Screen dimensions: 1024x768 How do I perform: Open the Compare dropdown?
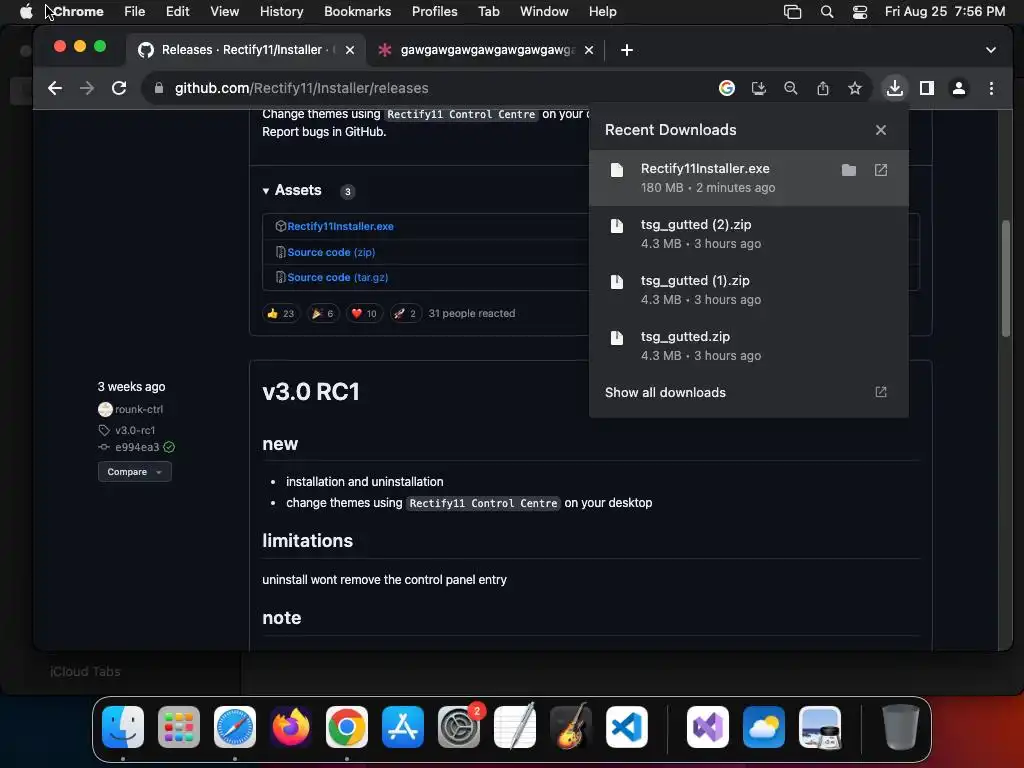[x=135, y=472]
